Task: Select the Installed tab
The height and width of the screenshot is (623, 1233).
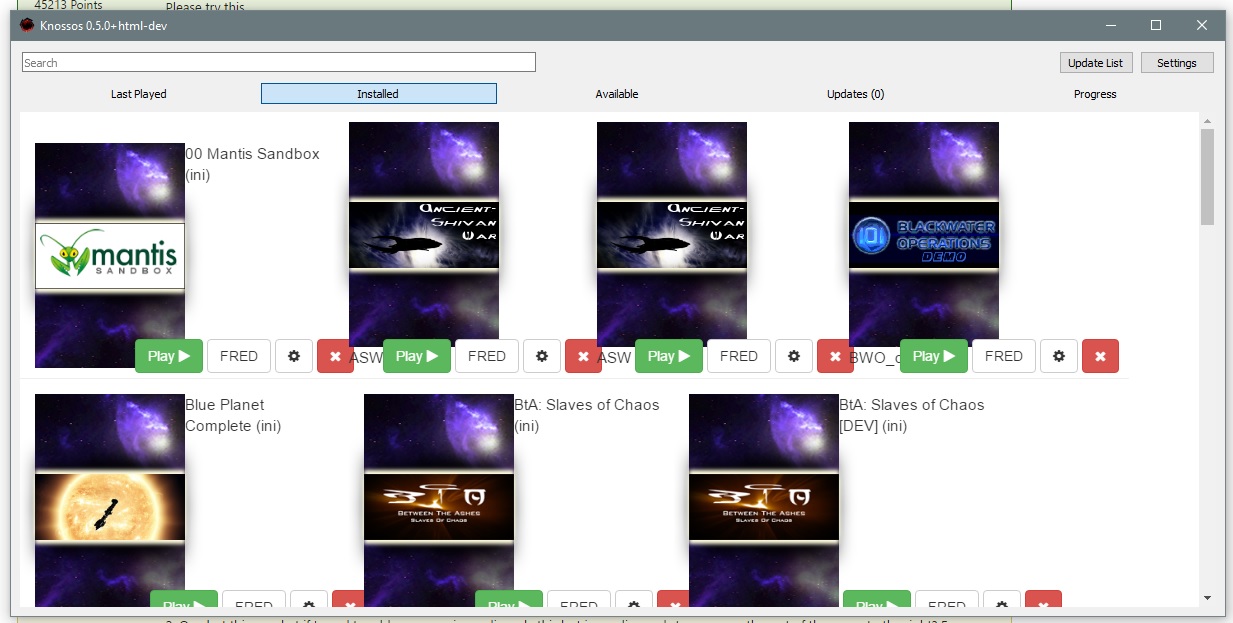Action: (x=378, y=94)
